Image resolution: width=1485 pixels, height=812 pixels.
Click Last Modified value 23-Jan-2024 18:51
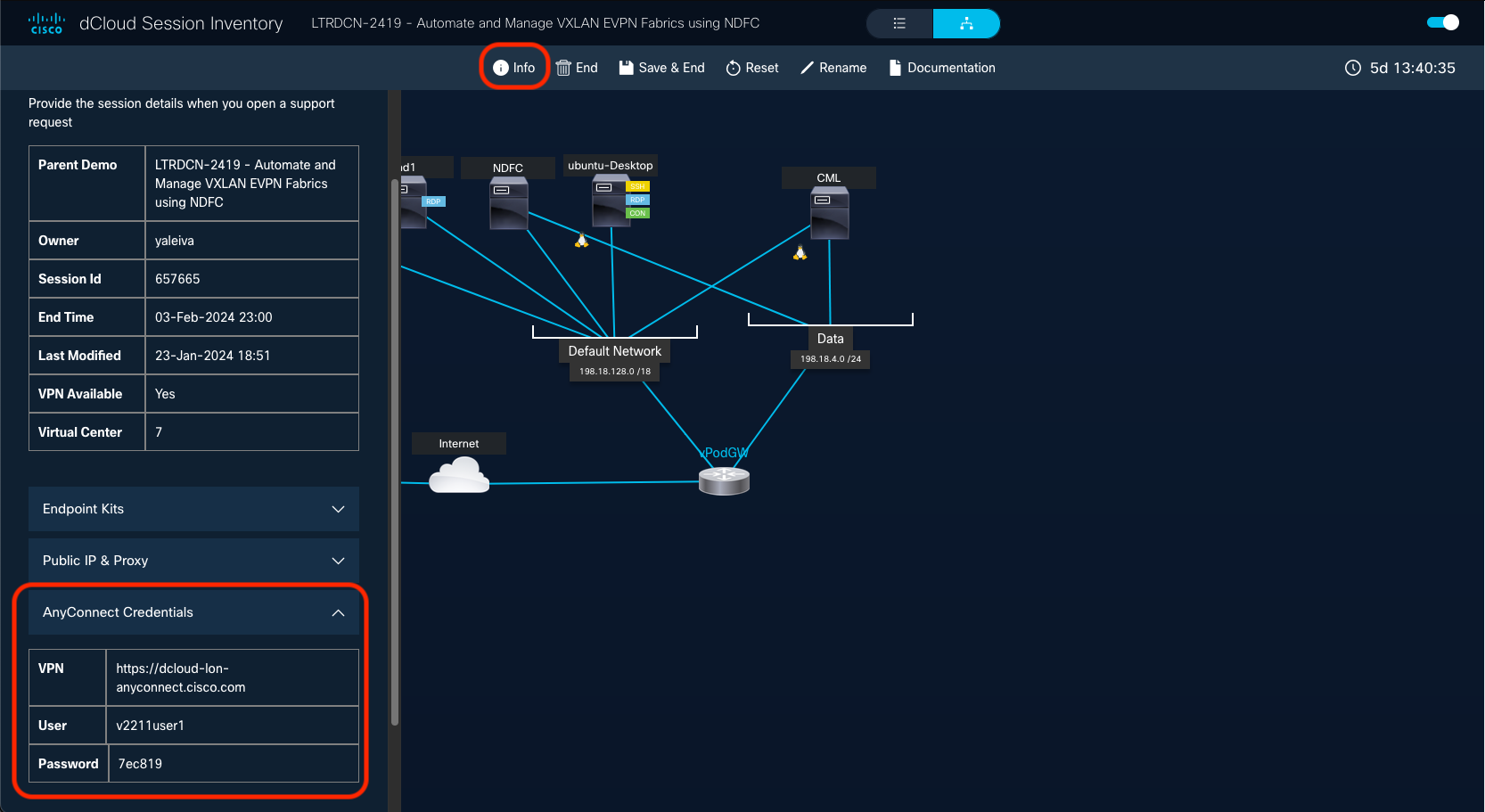212,356
